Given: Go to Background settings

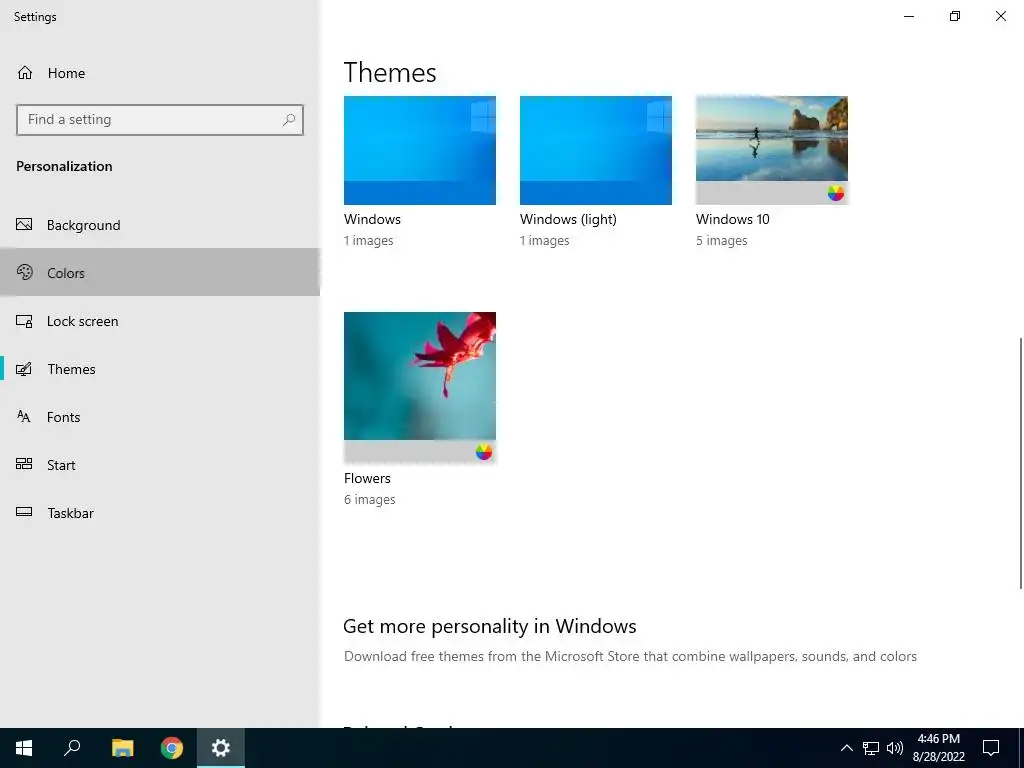Looking at the screenshot, I should click(160, 225).
